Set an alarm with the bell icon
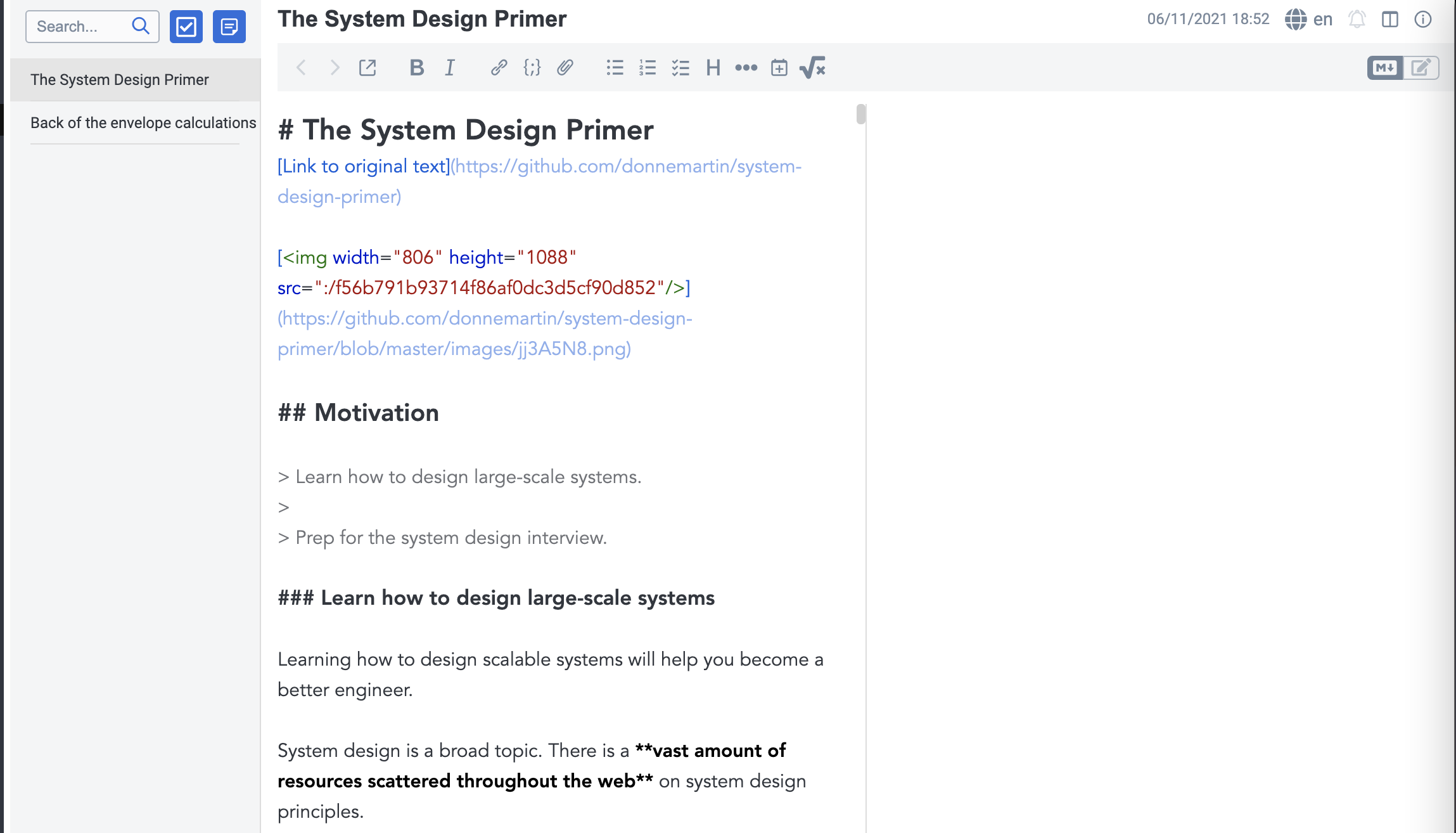The height and width of the screenshot is (833, 1456). (1357, 20)
